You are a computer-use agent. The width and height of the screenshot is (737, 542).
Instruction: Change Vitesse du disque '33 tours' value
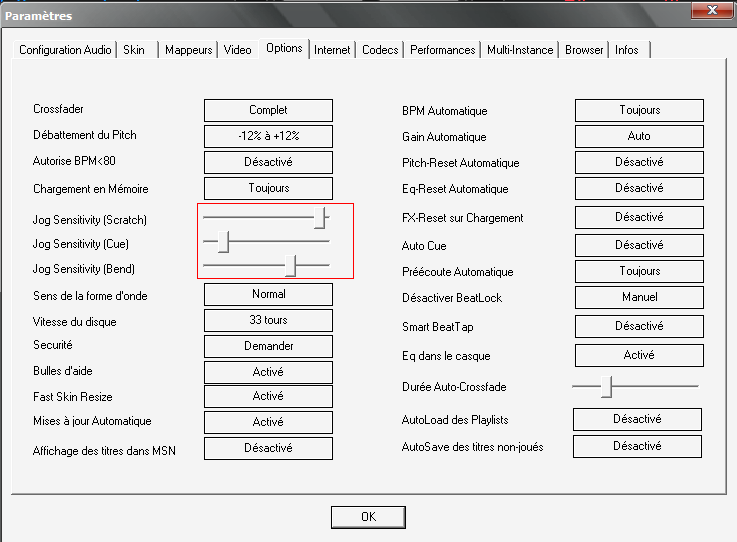[x=268, y=321]
